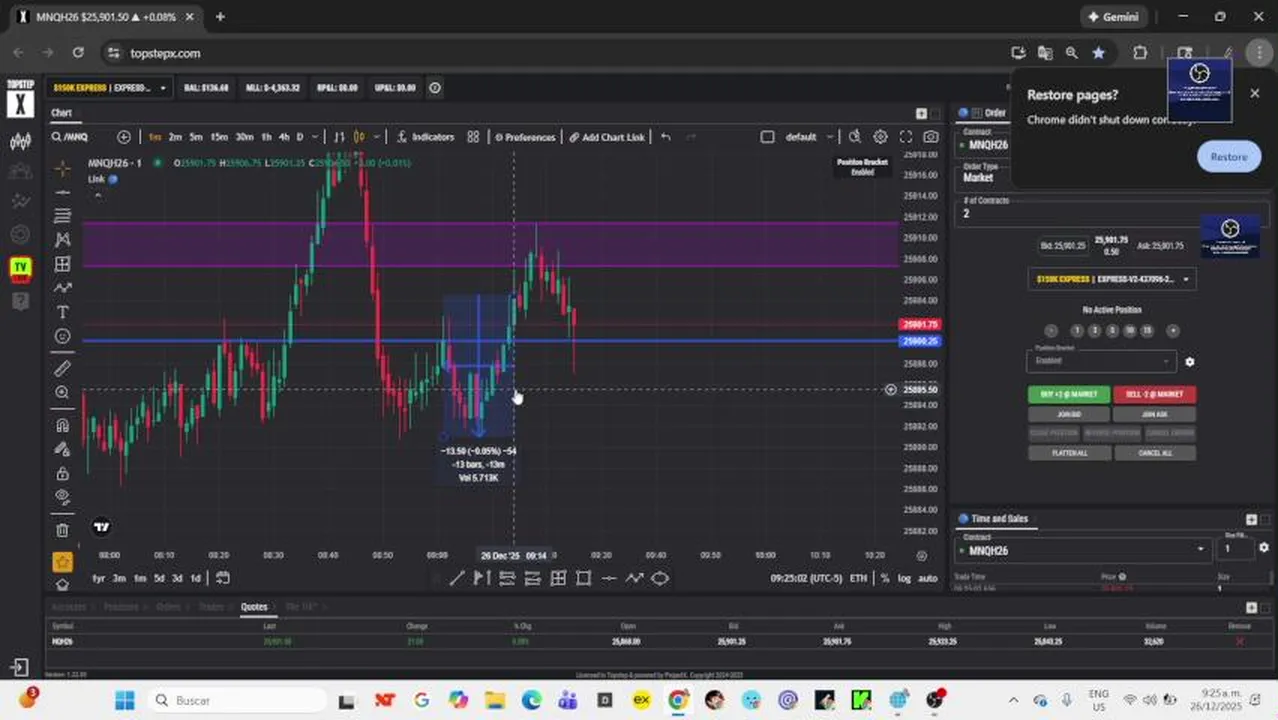The image size is (1278, 720).
Task: Toggle magnet mode in drawing toolbar
Action: pyautogui.click(x=62, y=426)
